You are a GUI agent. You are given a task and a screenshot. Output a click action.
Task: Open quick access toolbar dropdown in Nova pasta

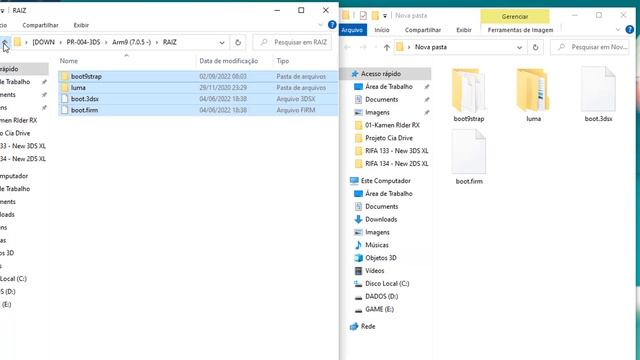(385, 16)
